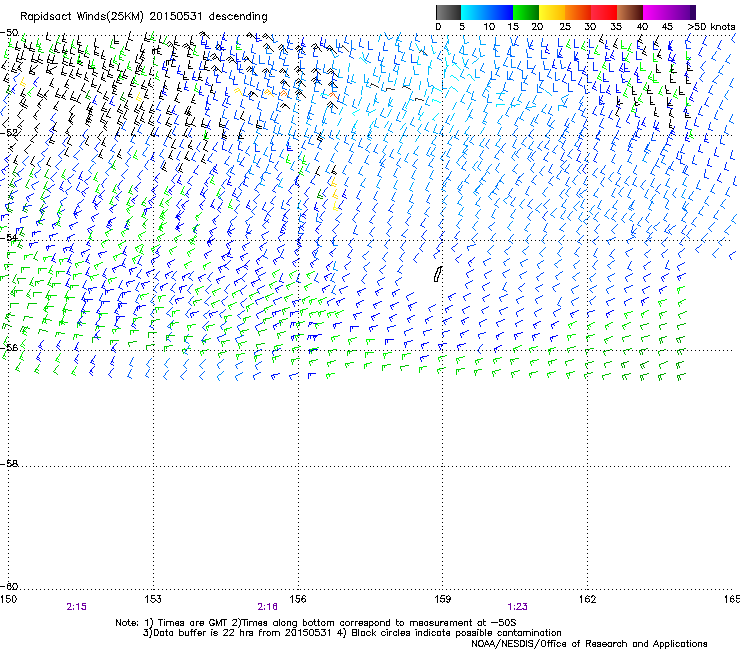Click the gray 0-5 knots color swatch

click(x=448, y=12)
